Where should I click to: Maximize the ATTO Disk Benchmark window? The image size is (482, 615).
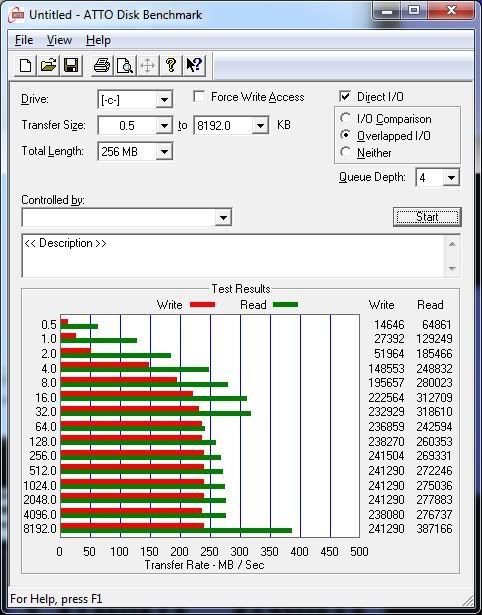[414, 11]
